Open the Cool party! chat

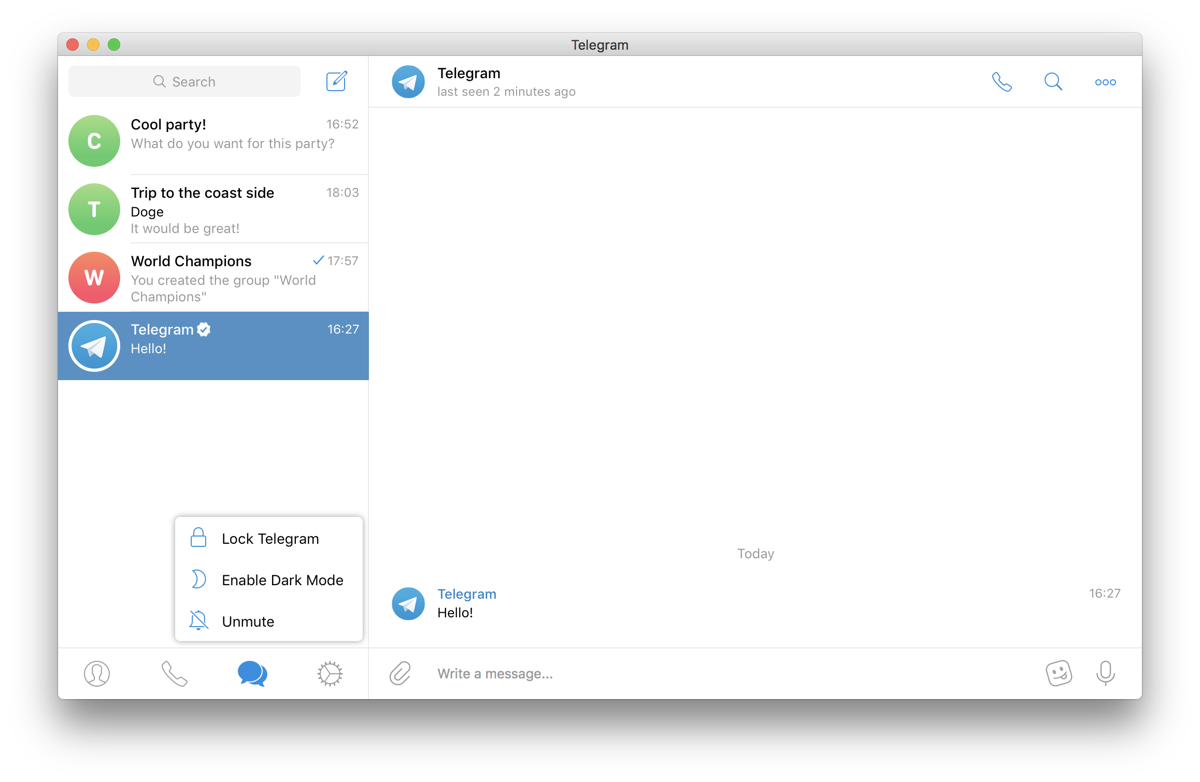point(213,140)
